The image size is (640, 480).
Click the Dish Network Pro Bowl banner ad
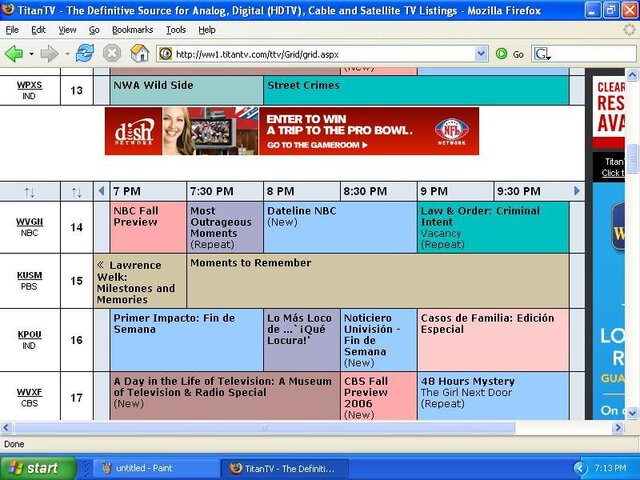click(x=291, y=131)
